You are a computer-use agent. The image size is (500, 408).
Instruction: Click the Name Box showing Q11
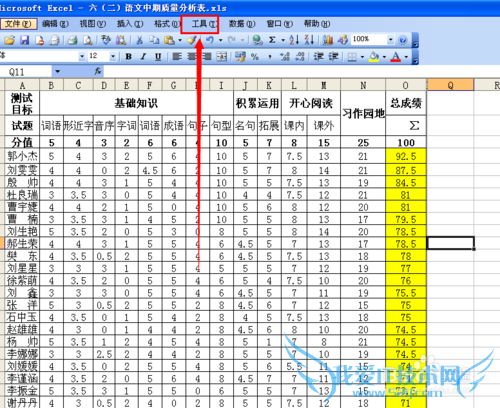point(26,72)
